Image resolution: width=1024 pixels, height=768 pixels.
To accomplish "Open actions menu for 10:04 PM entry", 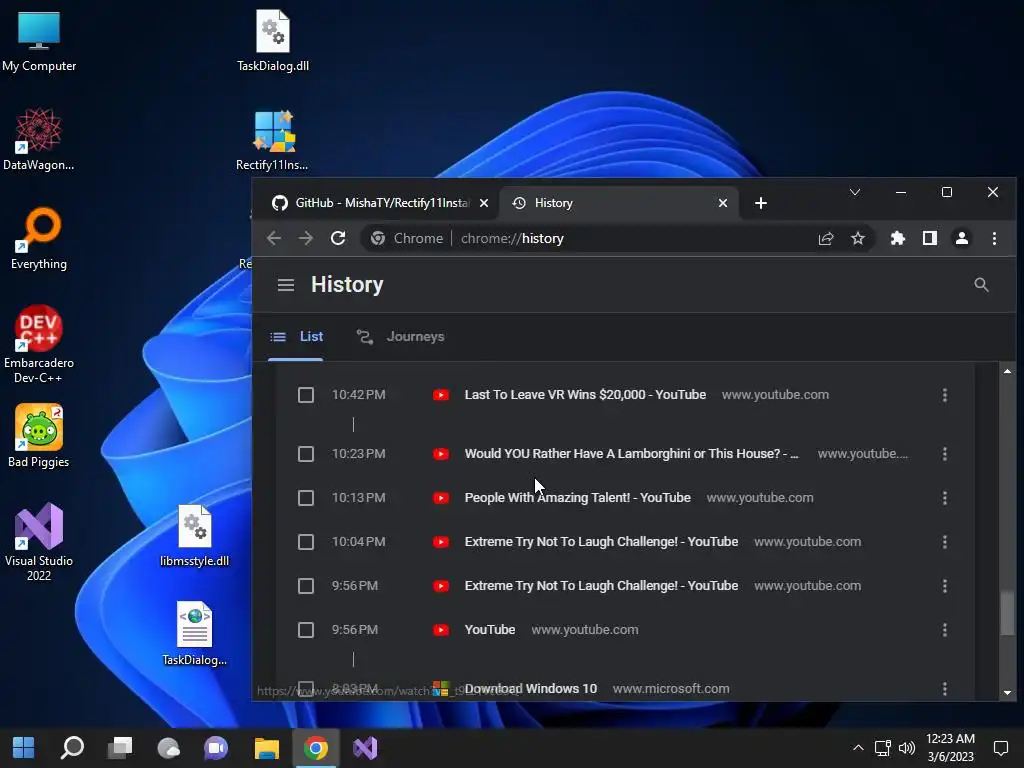I will 944,542.
